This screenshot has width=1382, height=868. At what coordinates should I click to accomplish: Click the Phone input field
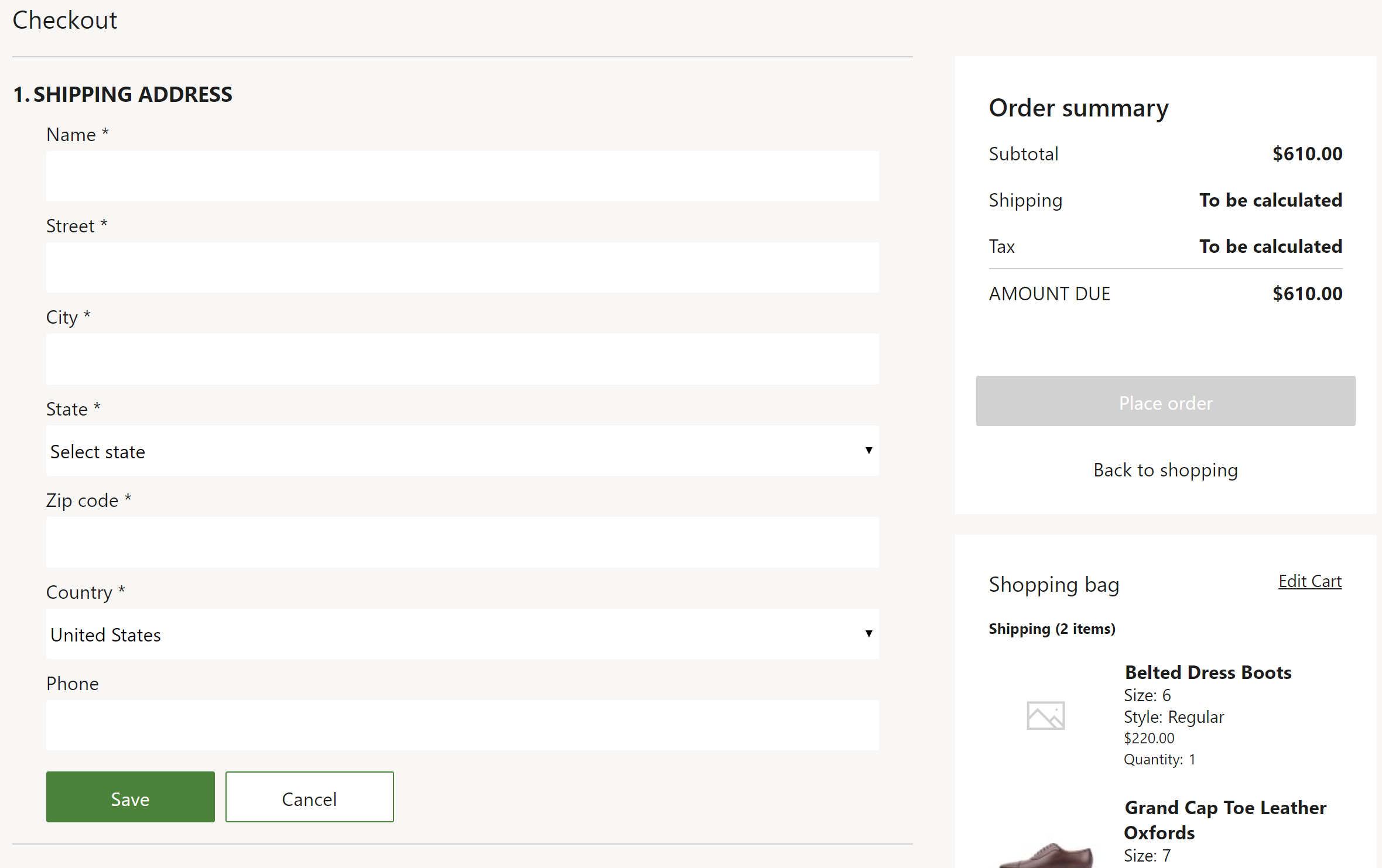(x=462, y=725)
